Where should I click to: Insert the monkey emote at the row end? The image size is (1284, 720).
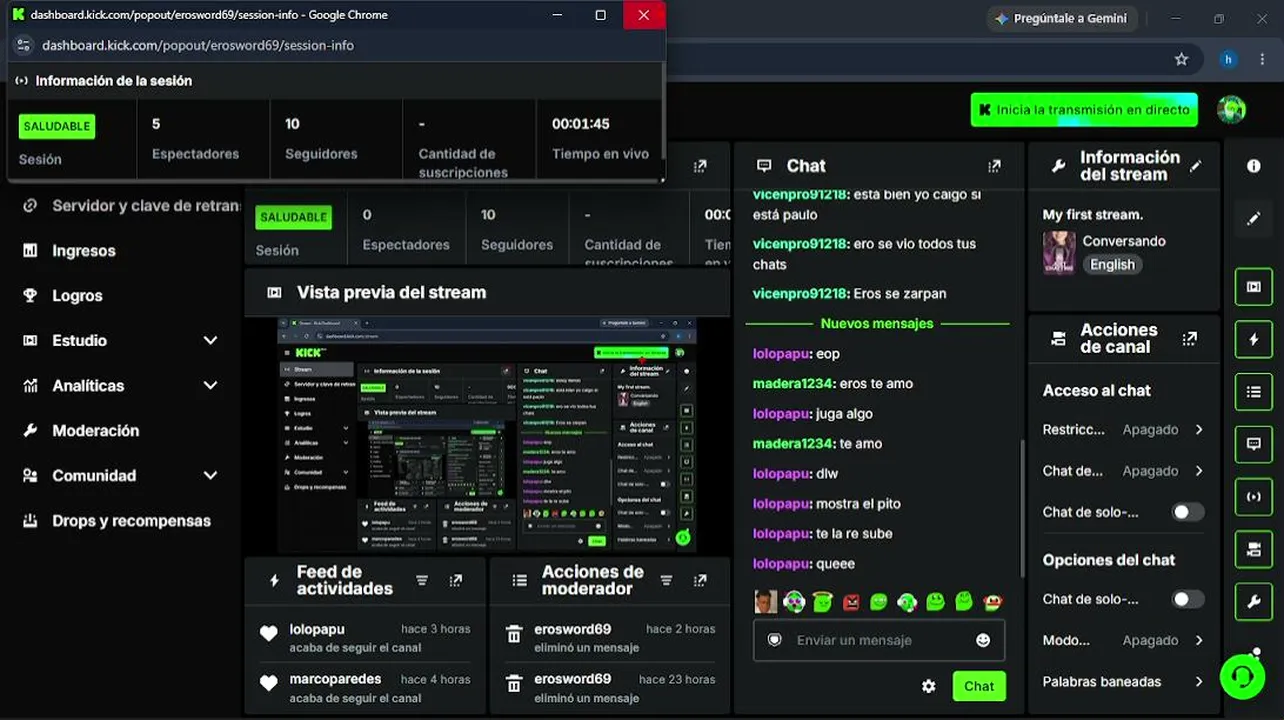993,602
